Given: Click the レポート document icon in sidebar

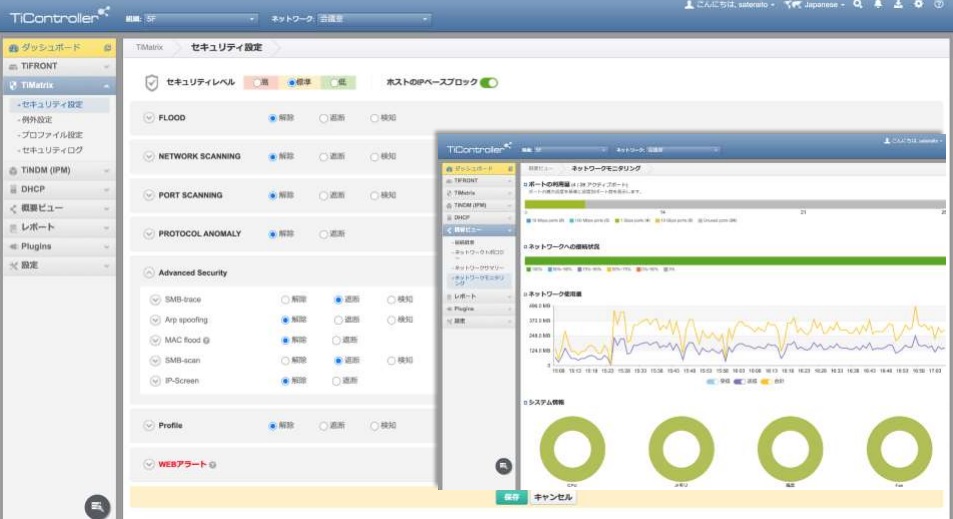Looking at the screenshot, I should 13,227.
